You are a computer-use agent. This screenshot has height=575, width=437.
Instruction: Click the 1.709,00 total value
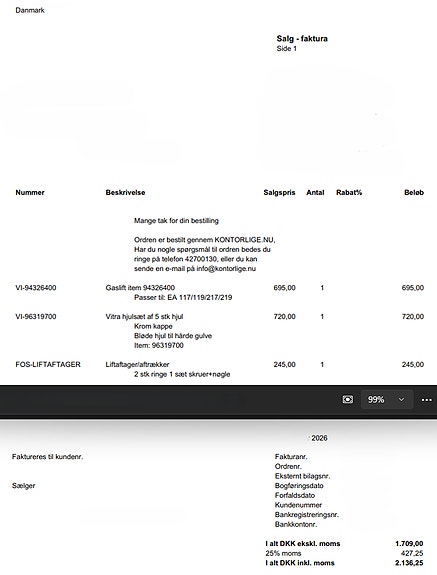tap(409, 544)
